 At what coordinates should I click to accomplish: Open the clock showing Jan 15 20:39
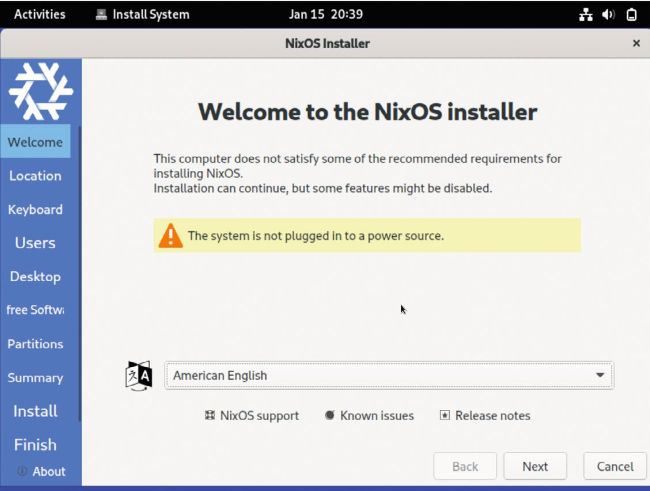[x=325, y=15]
